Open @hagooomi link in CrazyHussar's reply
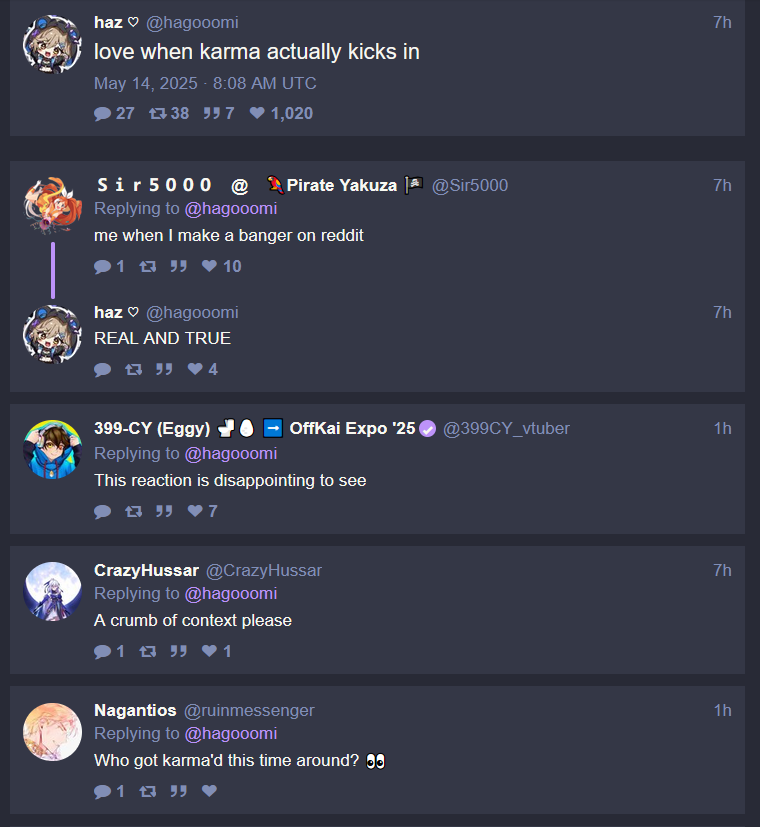Screen dimensions: 760x827 pos(231,593)
